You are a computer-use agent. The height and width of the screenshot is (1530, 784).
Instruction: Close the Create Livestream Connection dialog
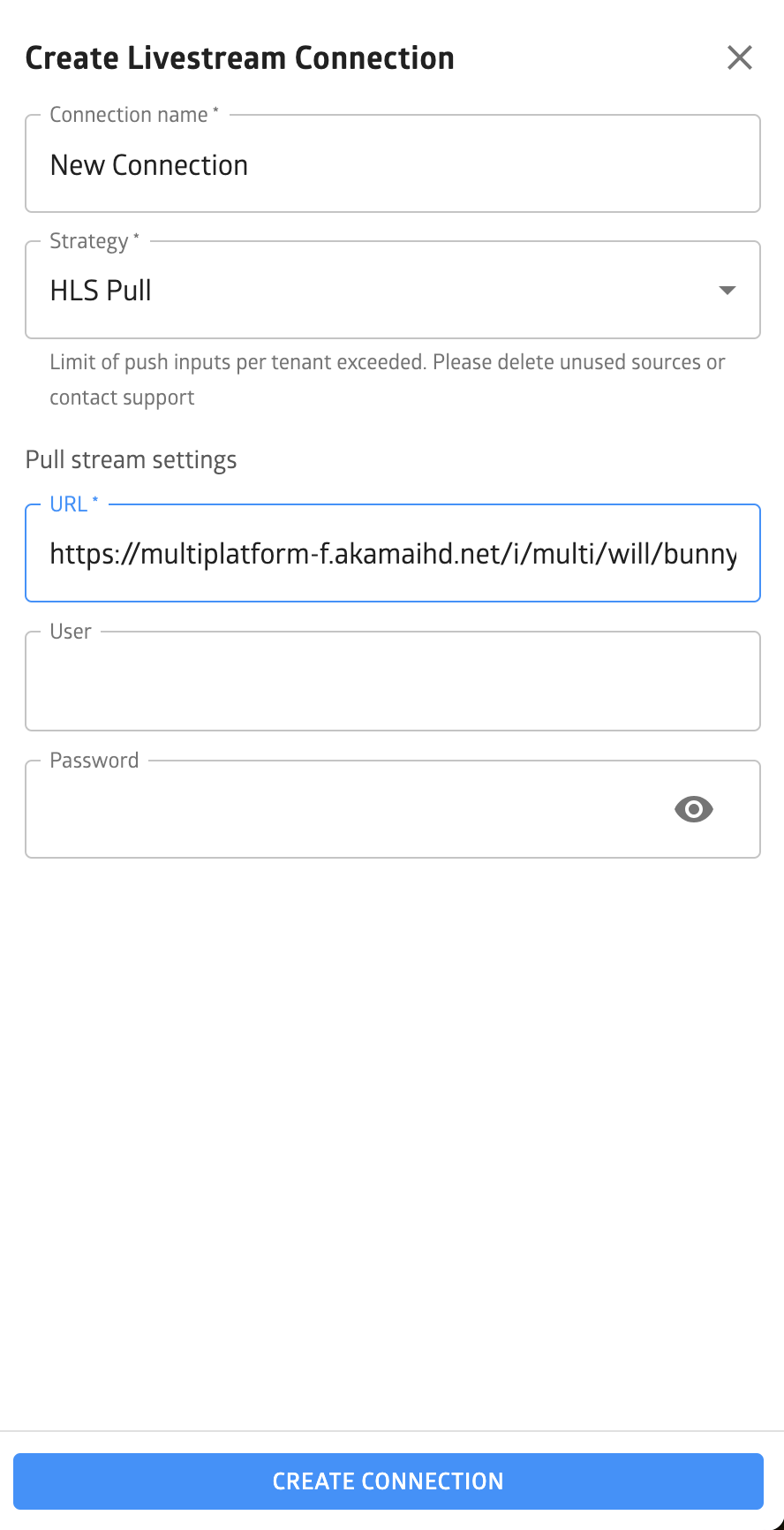tap(739, 57)
